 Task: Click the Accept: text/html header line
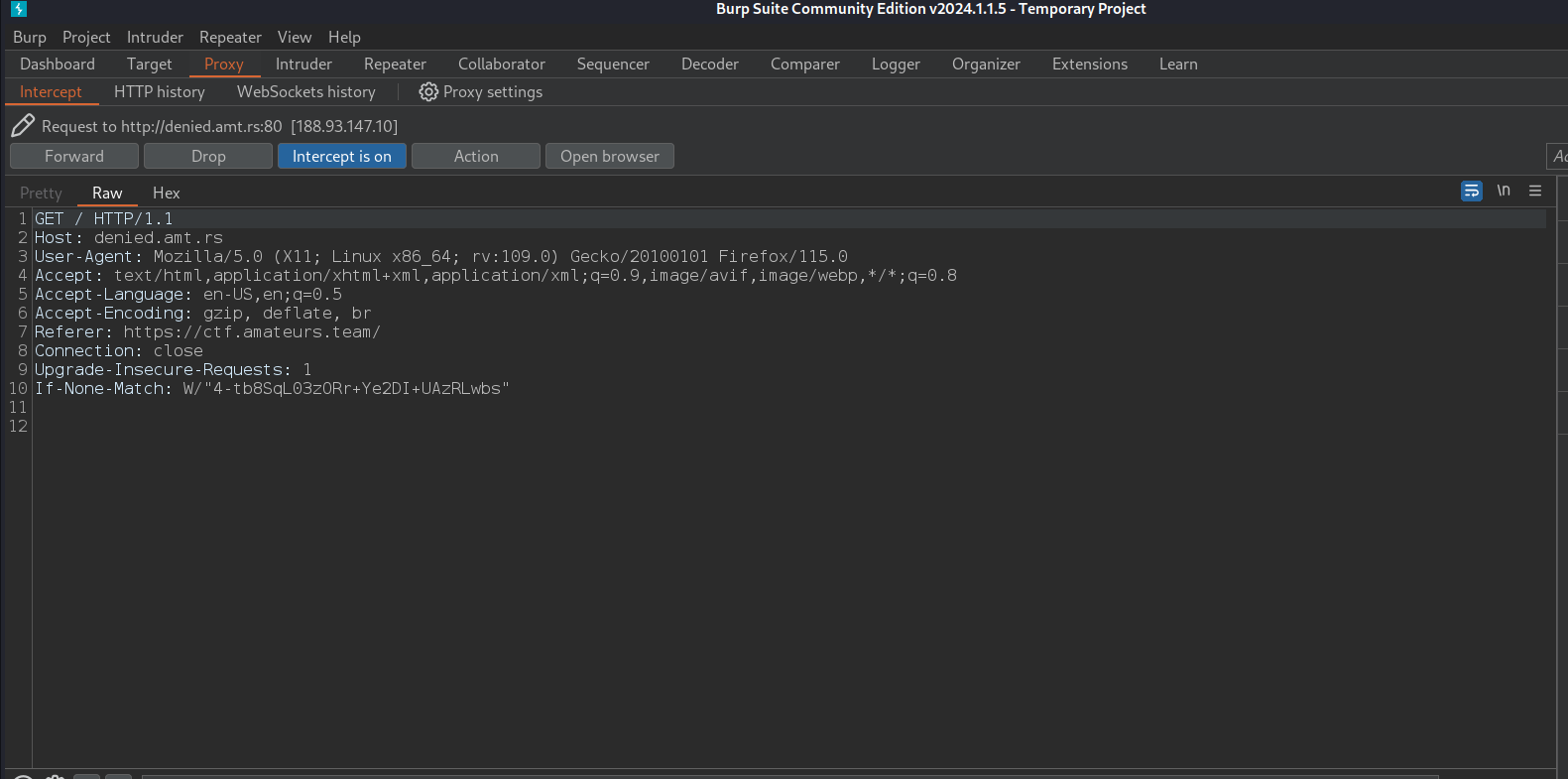pyautogui.click(x=496, y=275)
